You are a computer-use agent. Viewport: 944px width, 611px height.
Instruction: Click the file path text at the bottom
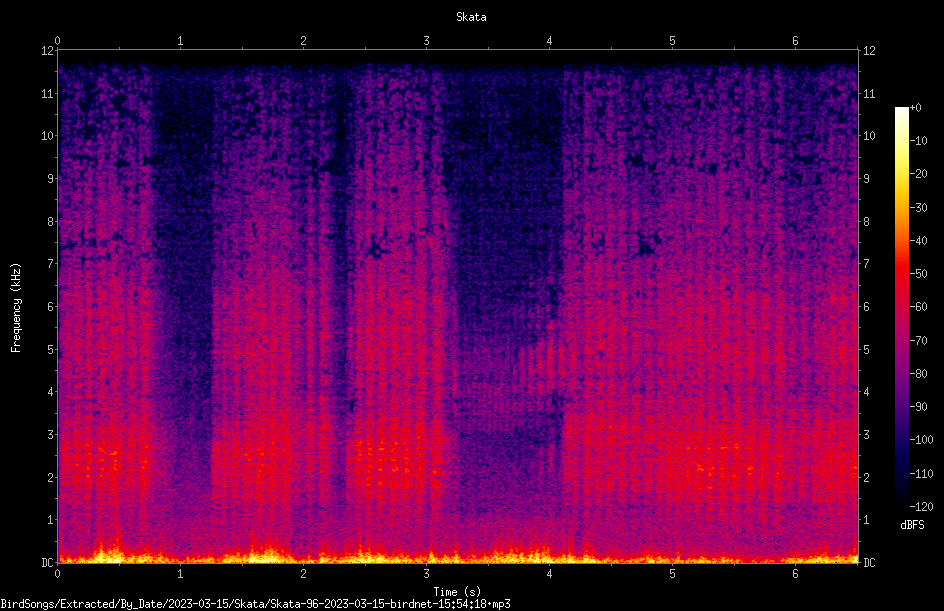pos(255,604)
